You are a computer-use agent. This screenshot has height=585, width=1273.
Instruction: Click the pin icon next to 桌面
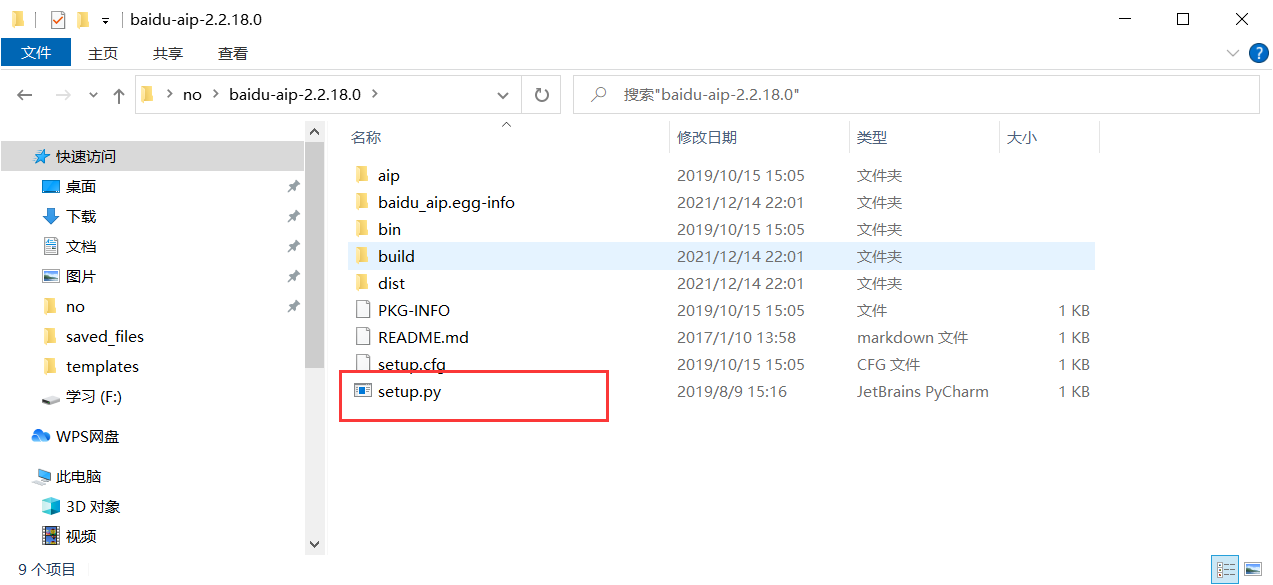[x=293, y=187]
